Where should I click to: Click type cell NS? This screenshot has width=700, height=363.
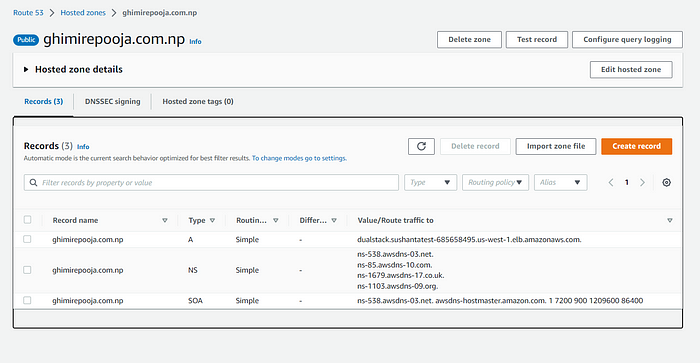click(193, 271)
